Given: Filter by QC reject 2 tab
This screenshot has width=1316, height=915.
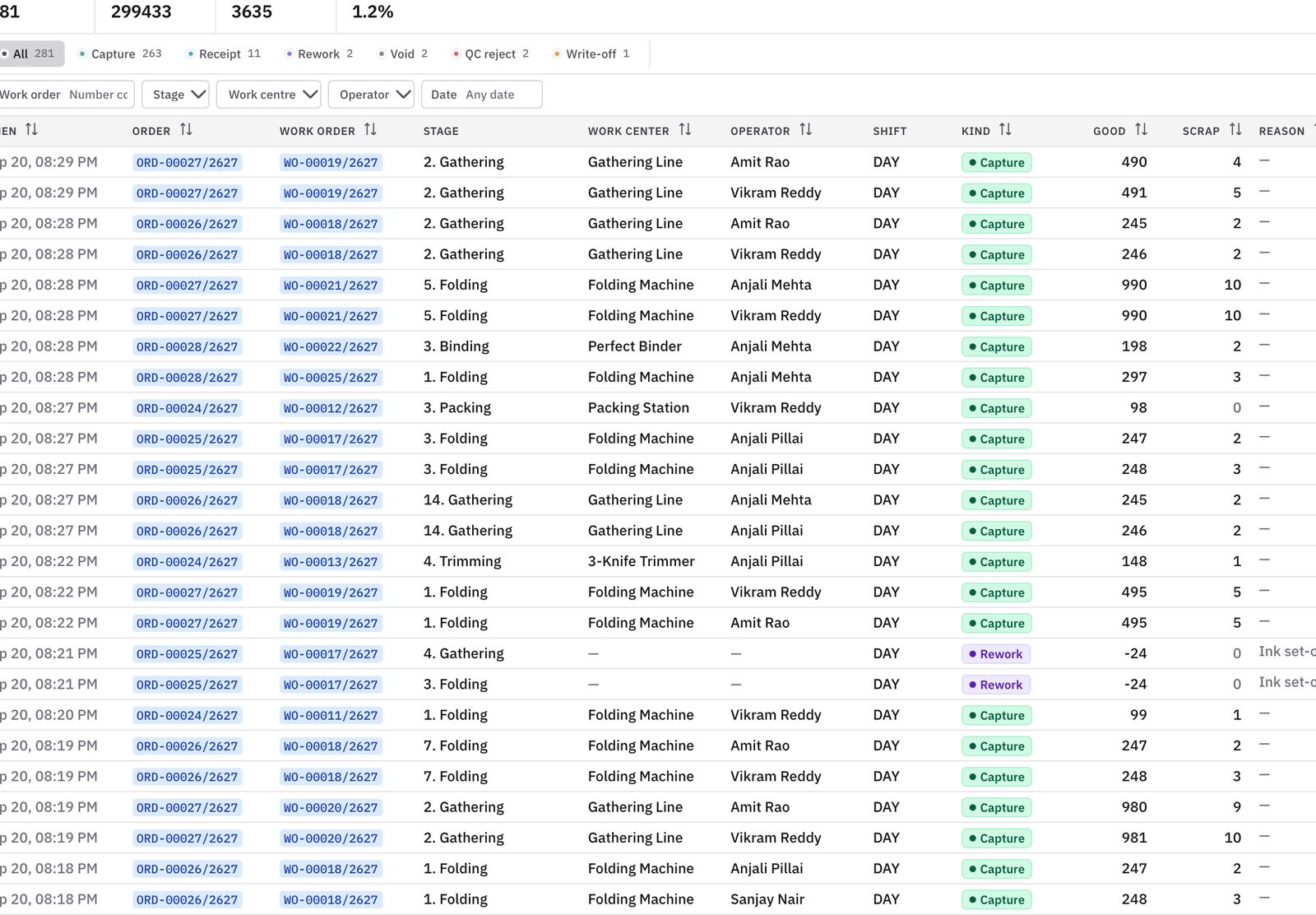Looking at the screenshot, I should [x=491, y=53].
